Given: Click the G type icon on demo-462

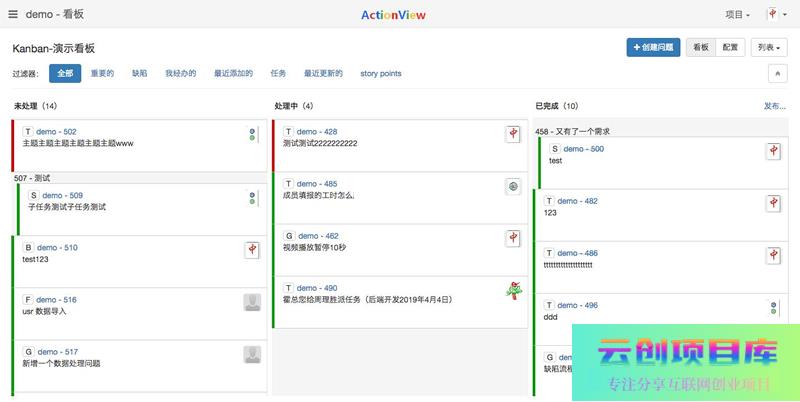Looking at the screenshot, I should pyautogui.click(x=289, y=237).
